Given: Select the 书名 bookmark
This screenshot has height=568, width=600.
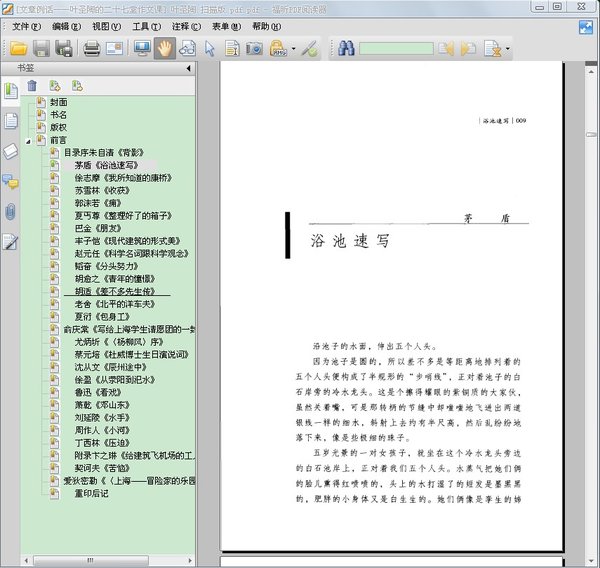Looking at the screenshot, I should [59, 115].
